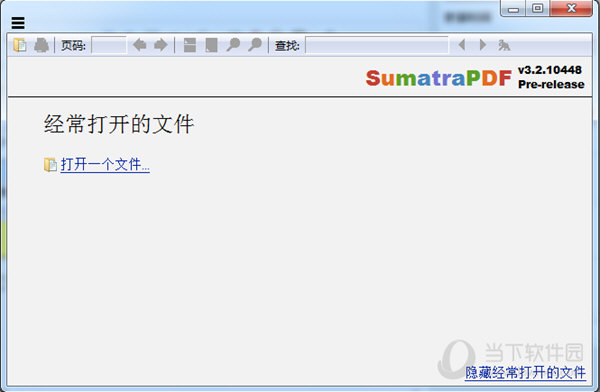
Task: Click the 经常打开的文件 heading
Action: point(119,124)
